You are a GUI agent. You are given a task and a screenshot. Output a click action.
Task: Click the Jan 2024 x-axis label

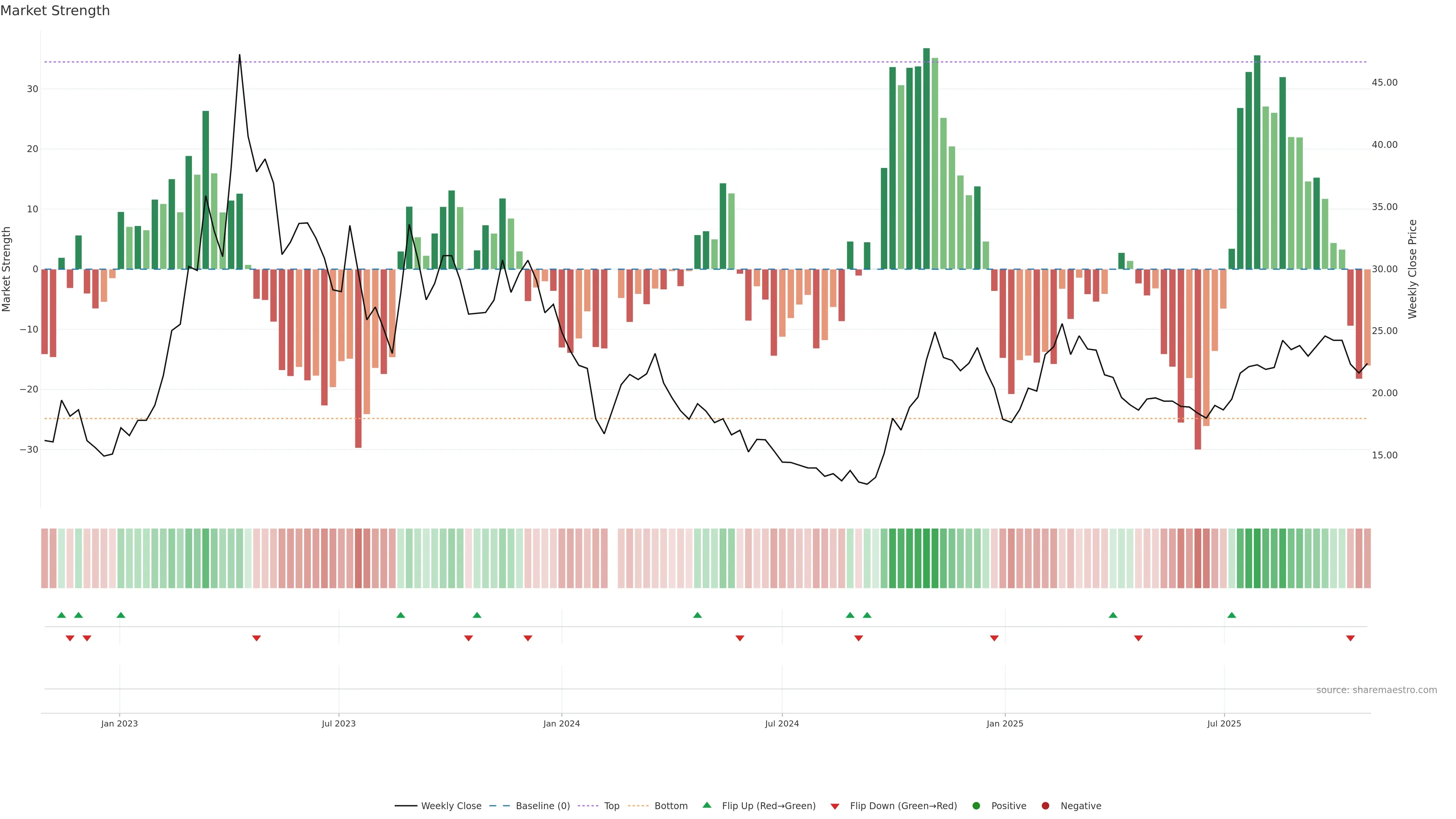[x=561, y=723]
